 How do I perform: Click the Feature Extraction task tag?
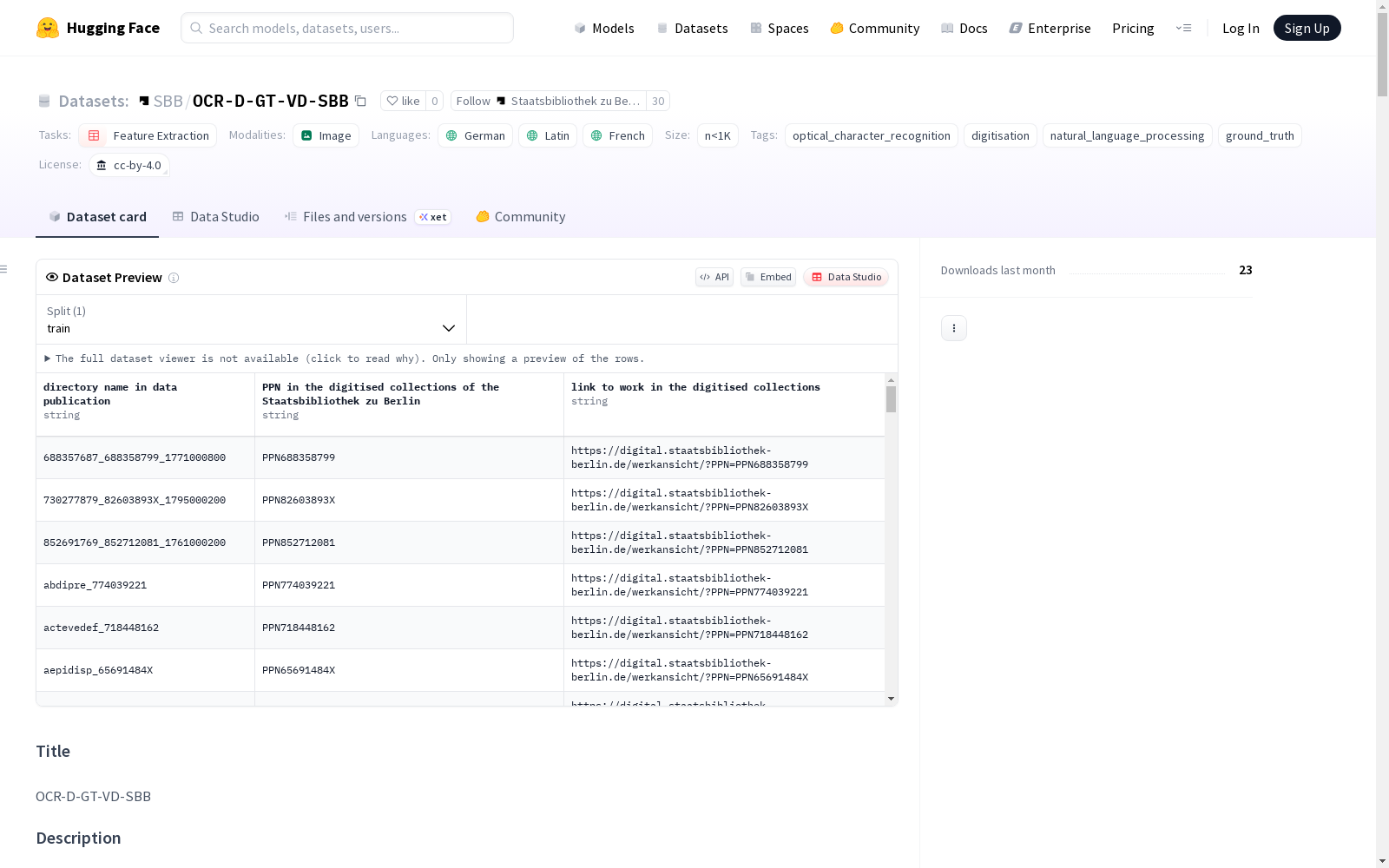point(148,135)
